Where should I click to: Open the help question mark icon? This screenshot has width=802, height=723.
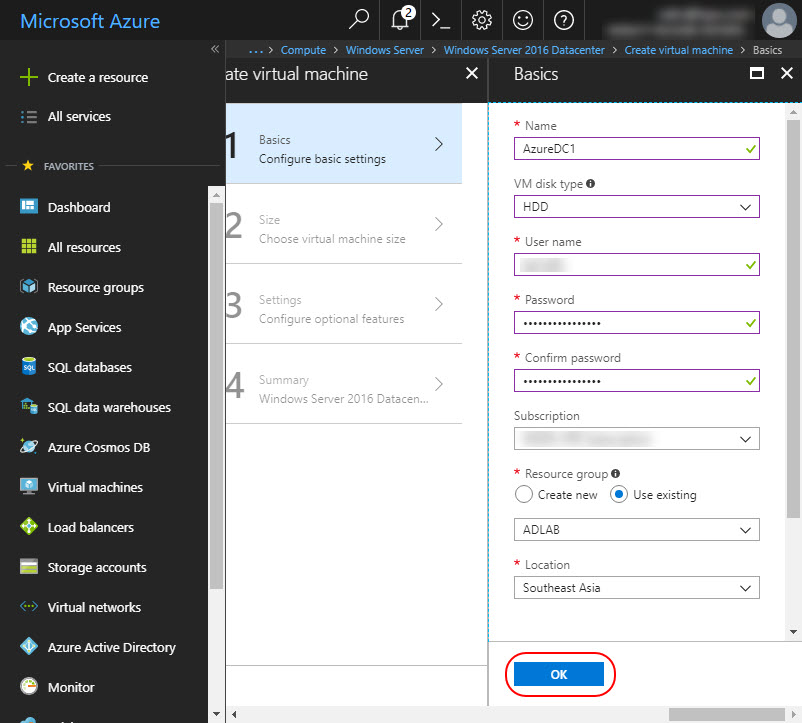click(564, 20)
